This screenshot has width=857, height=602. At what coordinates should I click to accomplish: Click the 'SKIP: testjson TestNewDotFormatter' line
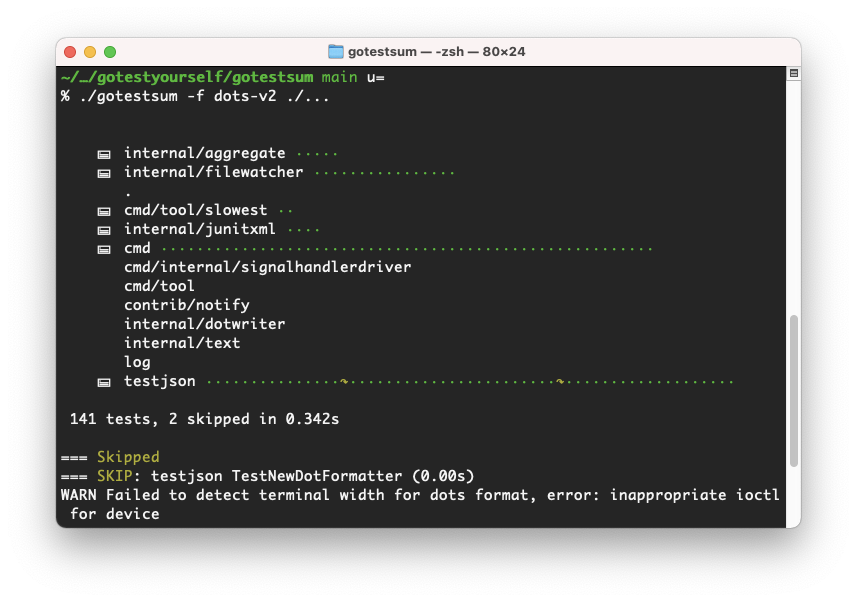pyautogui.click(x=267, y=476)
